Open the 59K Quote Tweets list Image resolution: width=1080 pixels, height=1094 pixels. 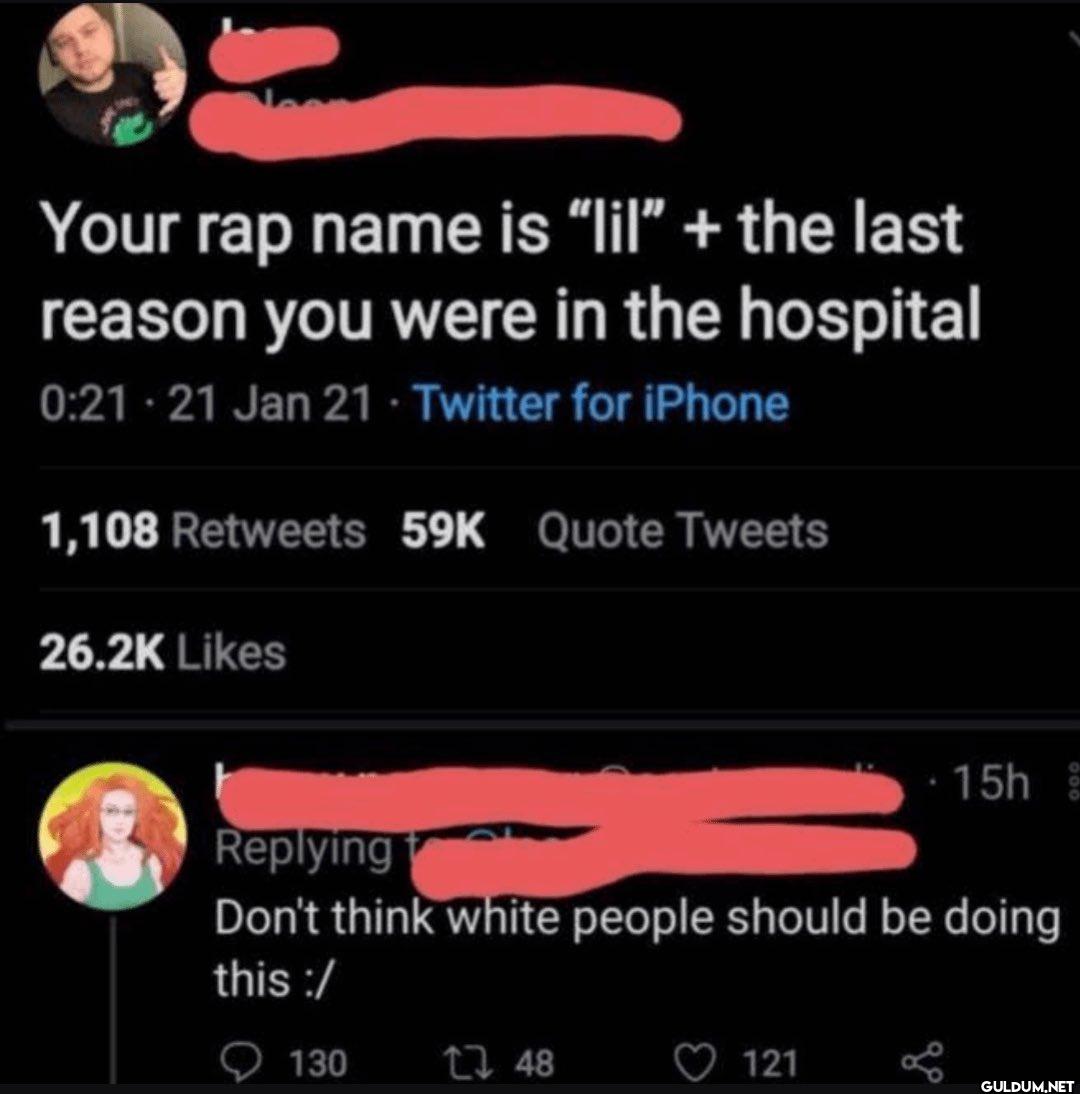click(615, 531)
